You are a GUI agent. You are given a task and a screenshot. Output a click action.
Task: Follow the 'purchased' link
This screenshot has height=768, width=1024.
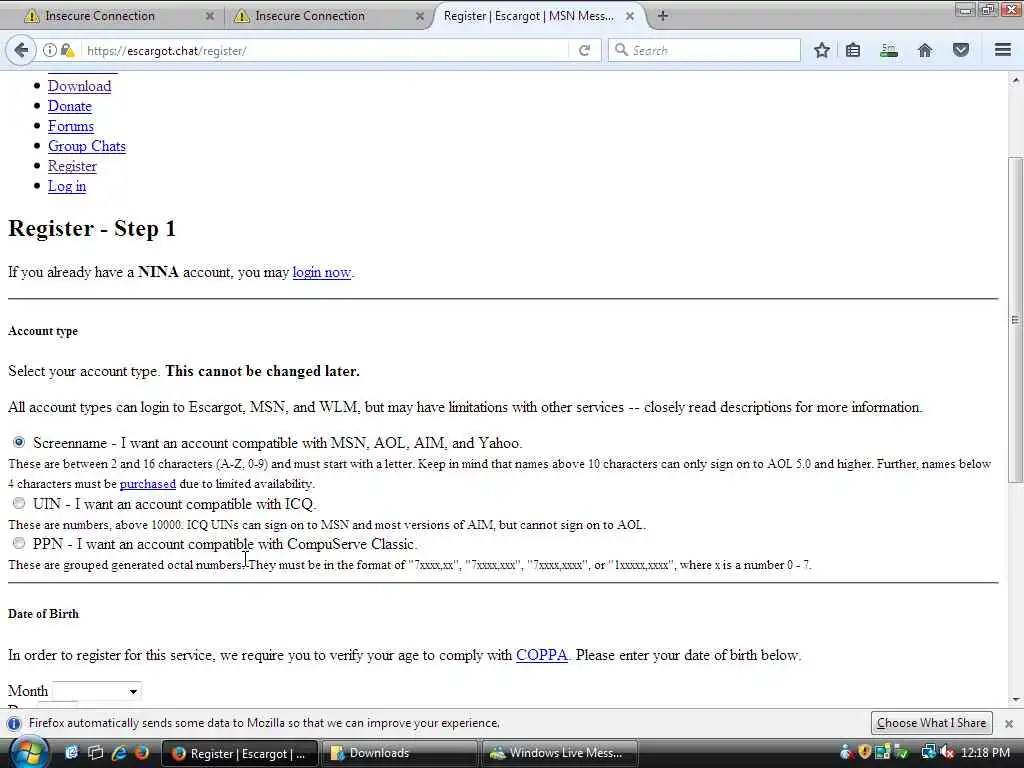(x=148, y=484)
